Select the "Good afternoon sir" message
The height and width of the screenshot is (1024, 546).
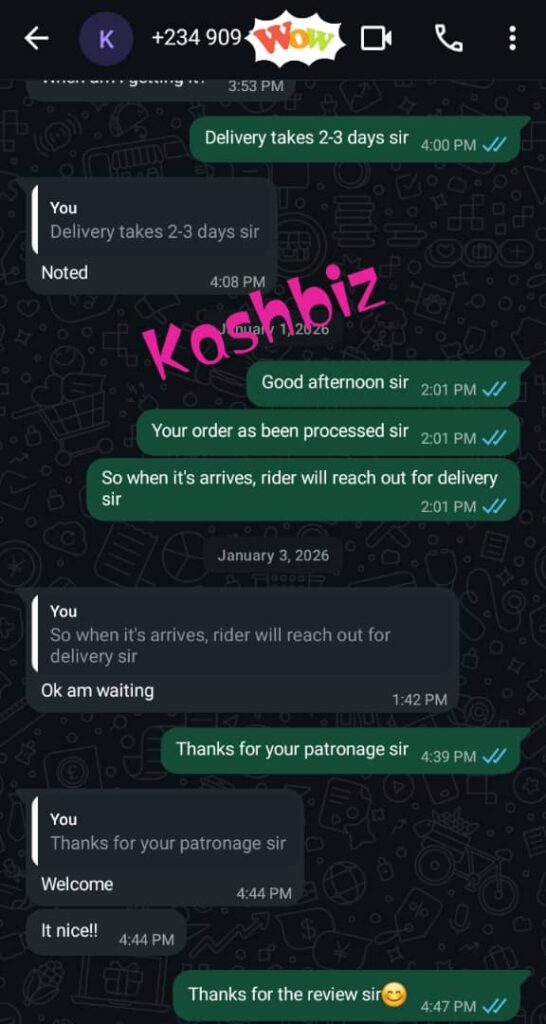tap(384, 384)
